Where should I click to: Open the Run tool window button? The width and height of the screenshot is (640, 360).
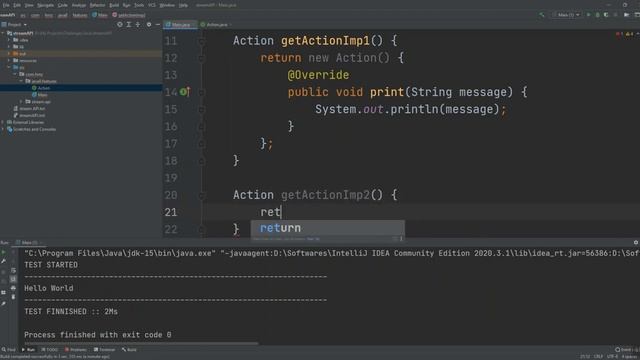point(29,350)
